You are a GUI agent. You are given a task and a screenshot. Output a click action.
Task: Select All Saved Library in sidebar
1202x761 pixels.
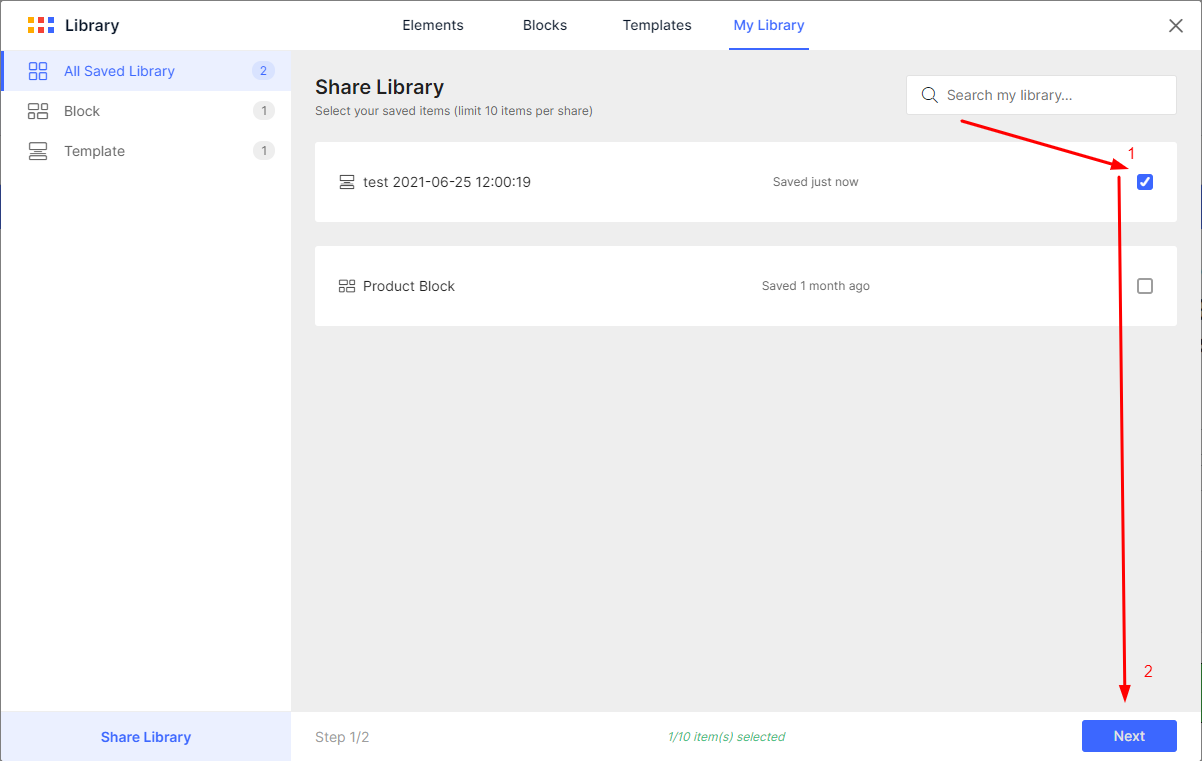(x=119, y=71)
